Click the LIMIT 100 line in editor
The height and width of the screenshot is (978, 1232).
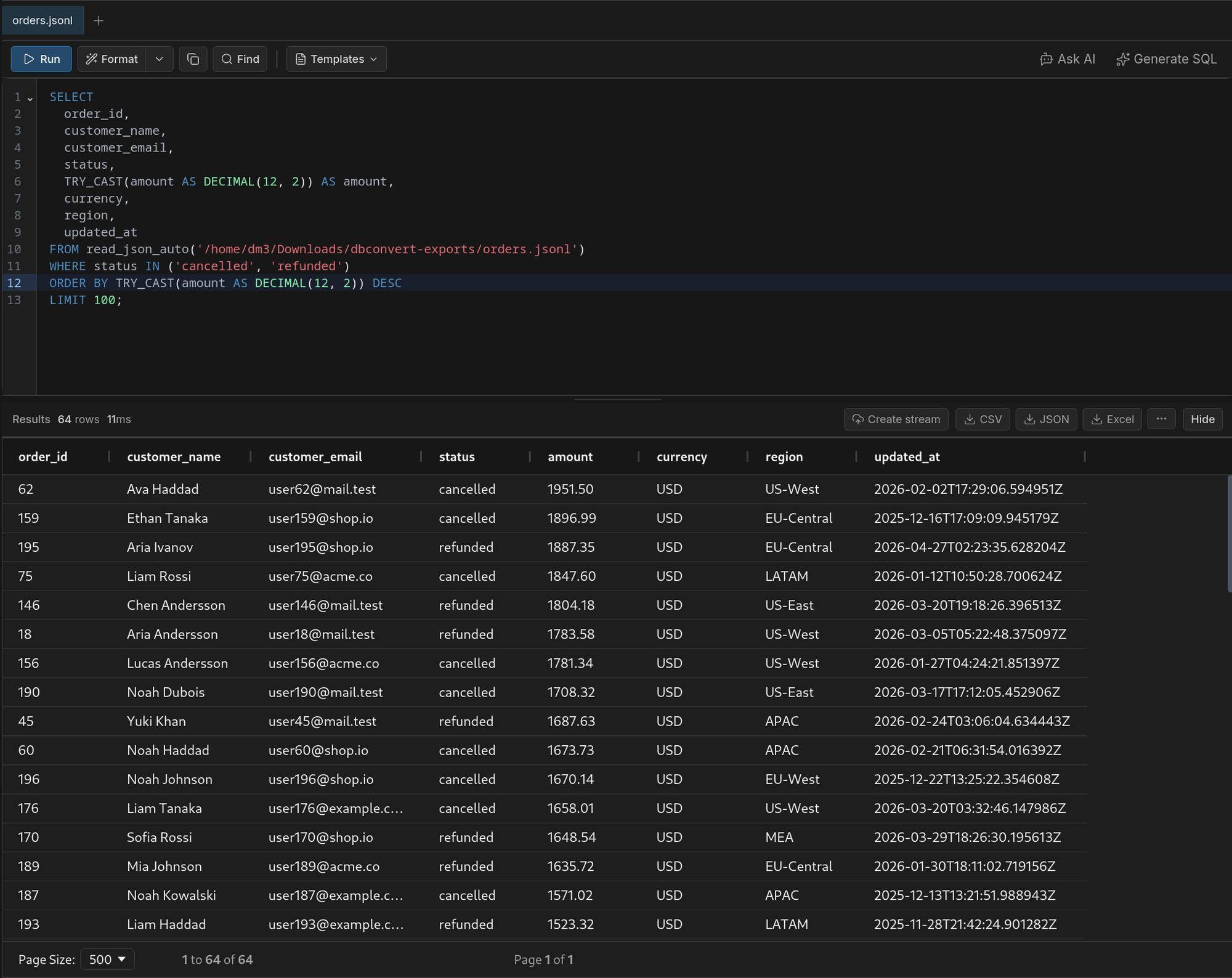[x=86, y=300]
